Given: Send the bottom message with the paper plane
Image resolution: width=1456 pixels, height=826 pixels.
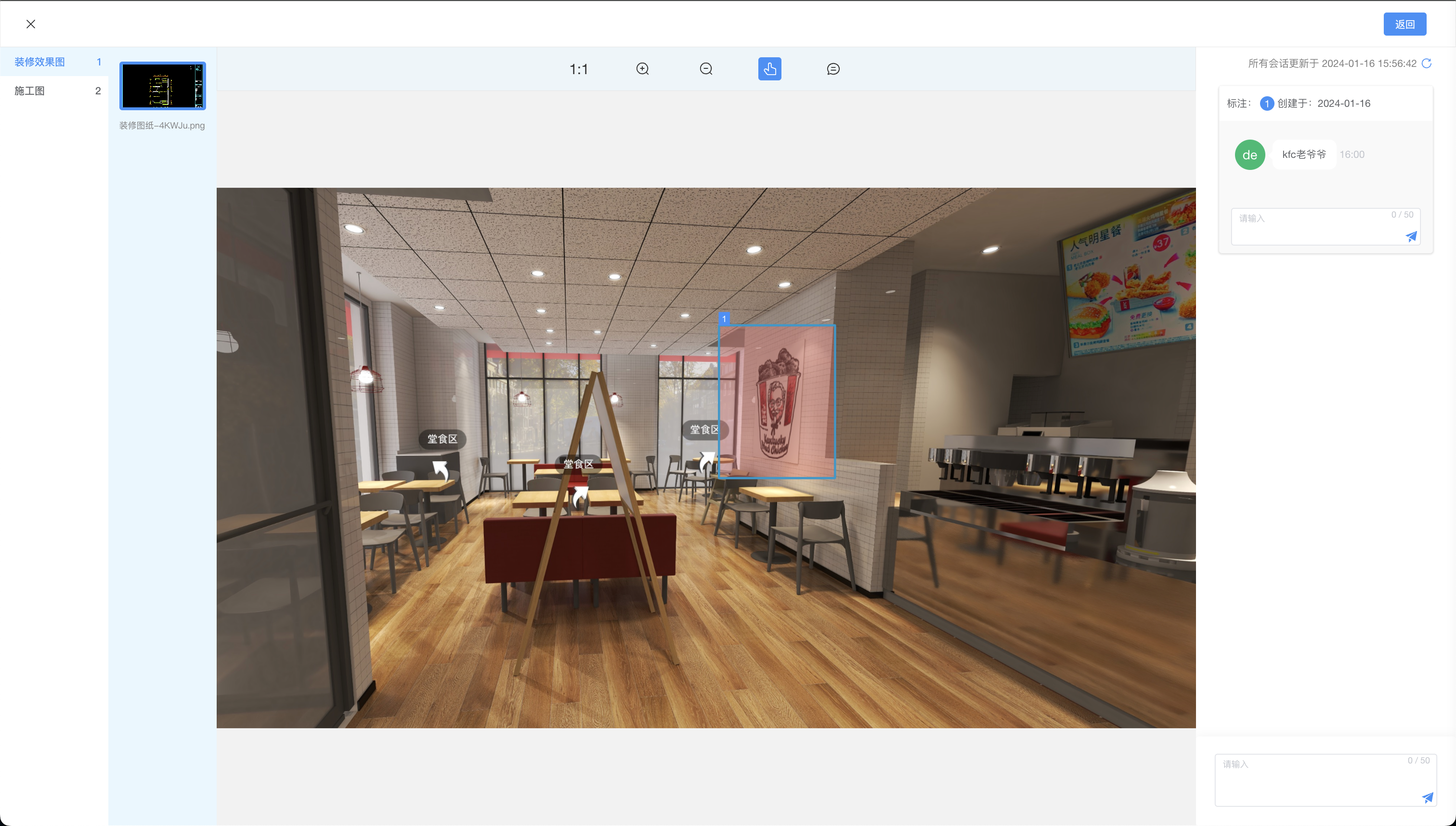Looking at the screenshot, I should (1427, 798).
